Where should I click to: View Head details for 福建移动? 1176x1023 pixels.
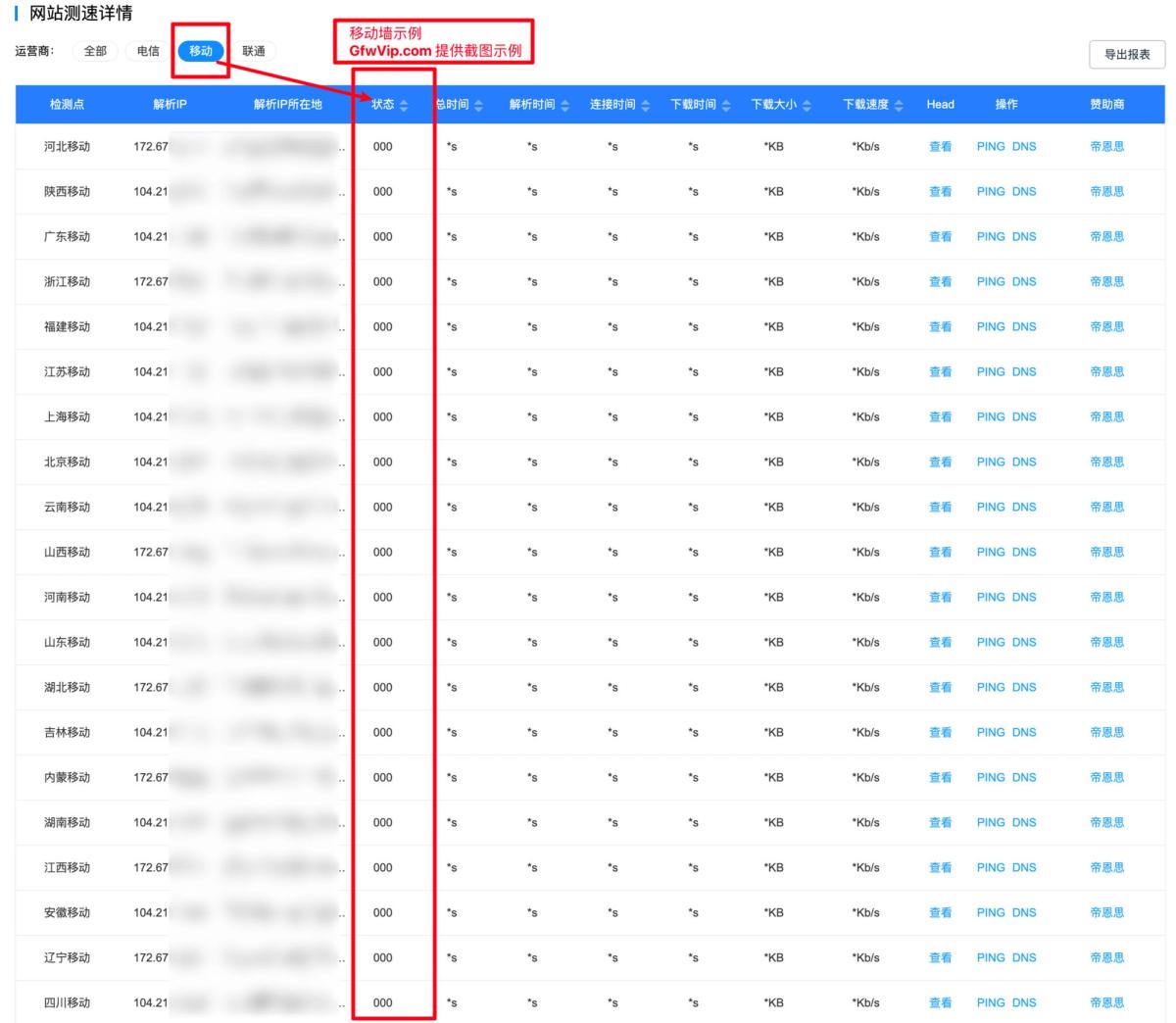click(x=940, y=327)
